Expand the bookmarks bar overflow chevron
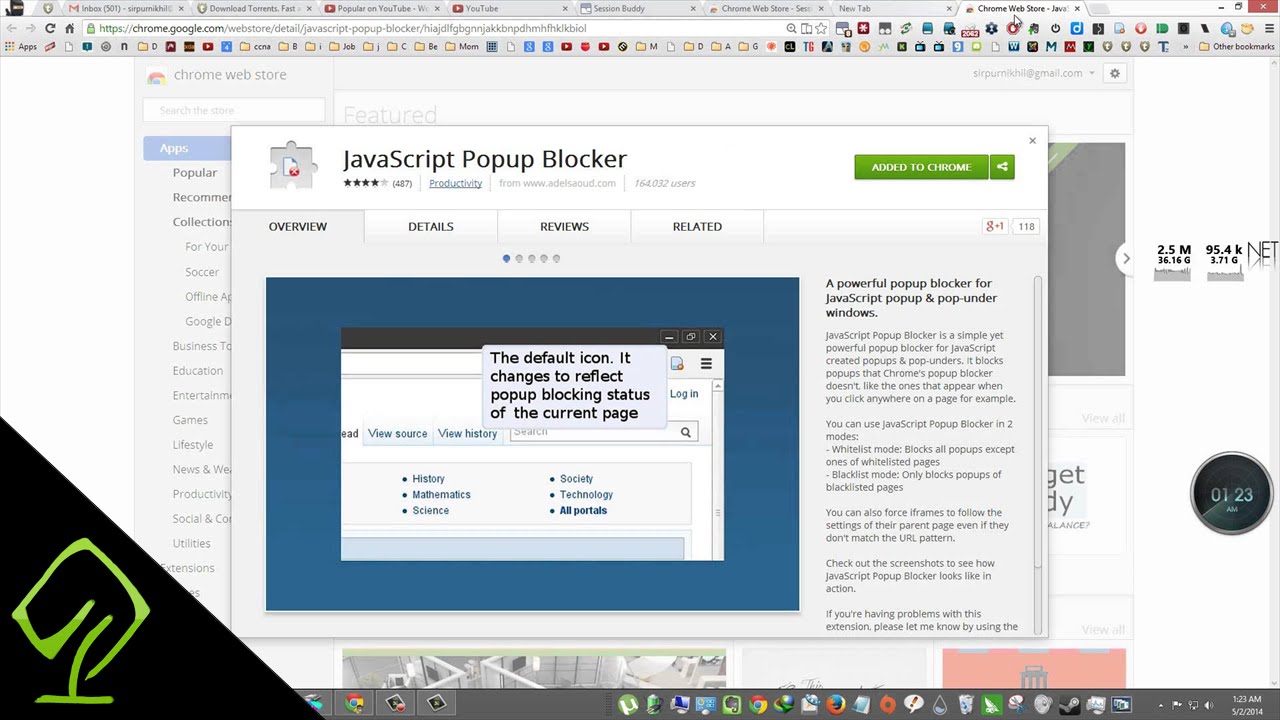1280x720 pixels. coord(1186,46)
